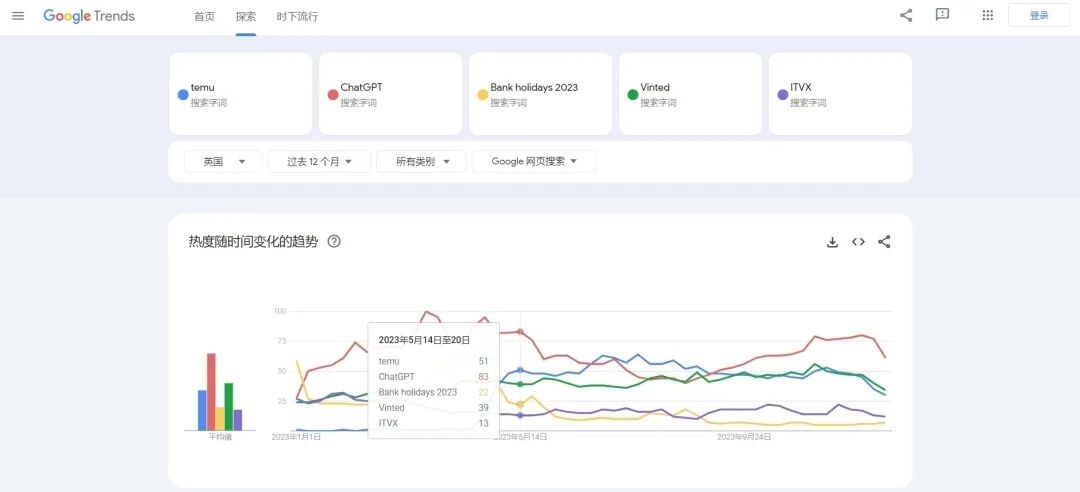Image resolution: width=1080 pixels, height=492 pixels.
Task: Click the 登录 sign-in button
Action: point(1039,15)
